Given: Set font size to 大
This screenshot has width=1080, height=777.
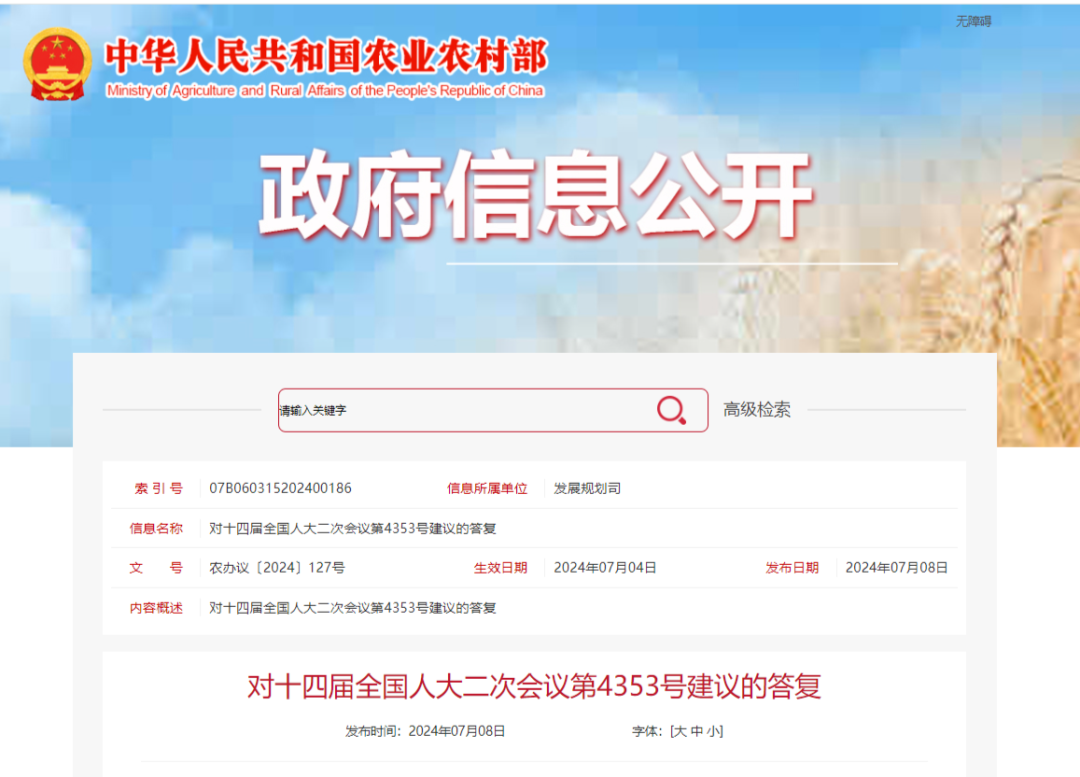Looking at the screenshot, I should pos(680,731).
